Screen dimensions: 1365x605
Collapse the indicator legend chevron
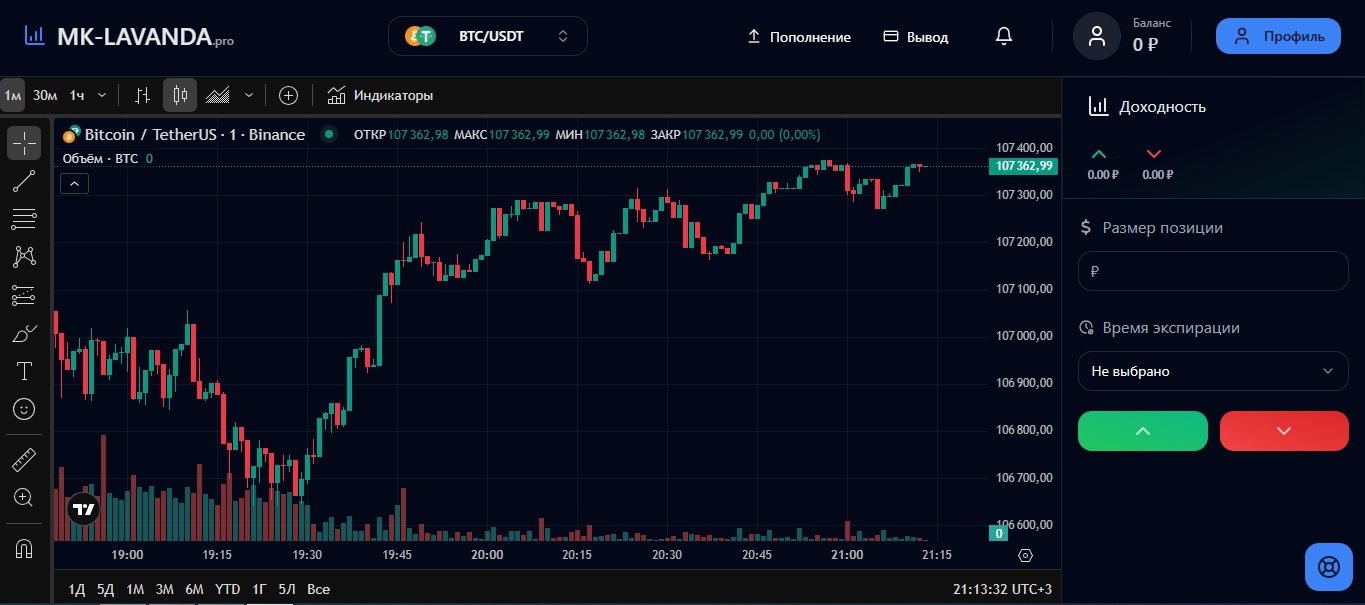coord(75,183)
